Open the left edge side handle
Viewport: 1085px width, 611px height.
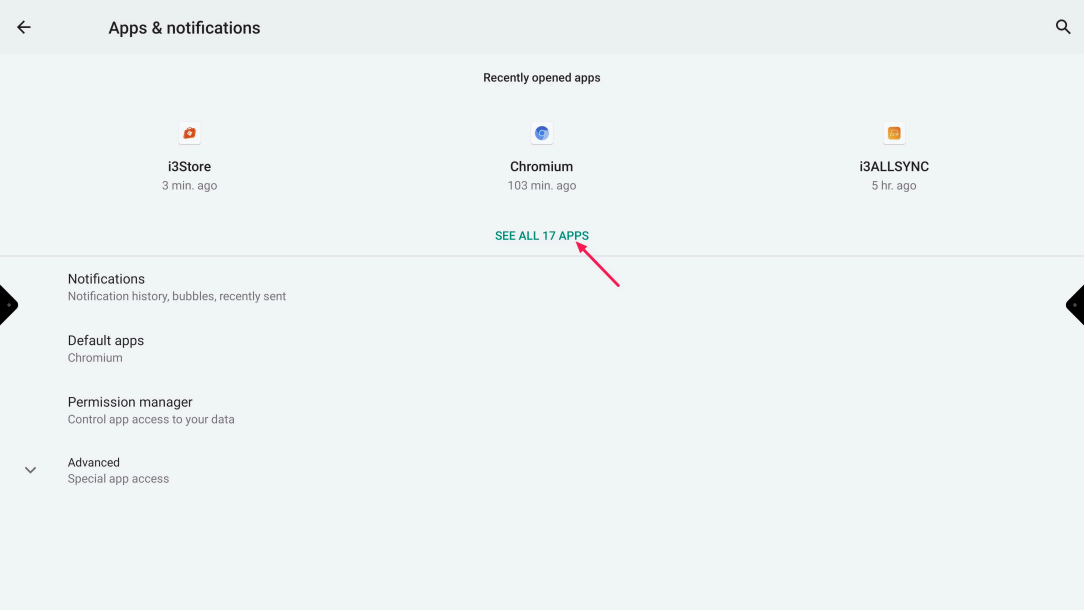click(8, 305)
